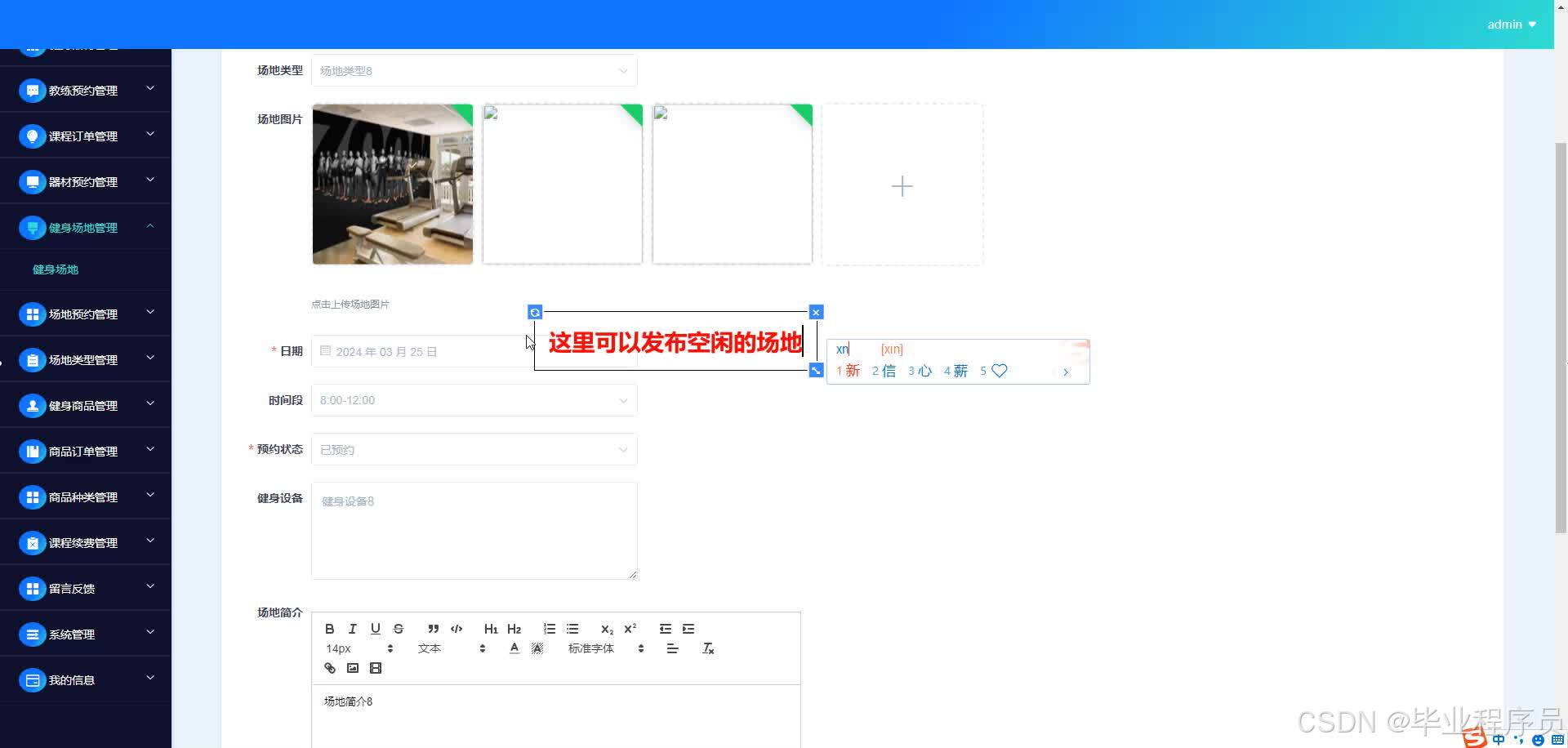Open the 文本 heading style picker
The width and height of the screenshot is (1568, 748).
451,648
